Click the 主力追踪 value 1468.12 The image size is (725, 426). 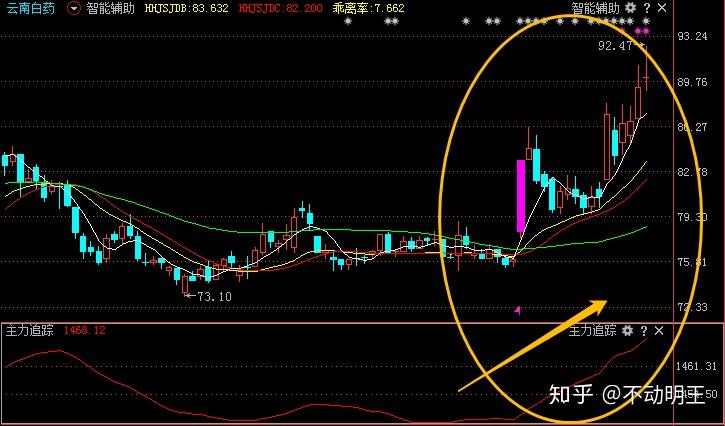85,330
